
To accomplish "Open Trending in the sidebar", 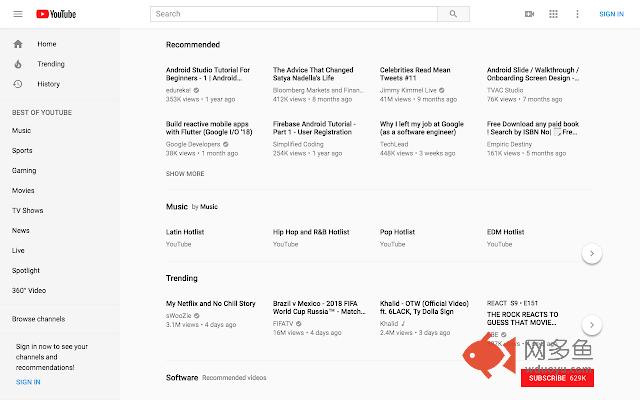I will [x=51, y=64].
